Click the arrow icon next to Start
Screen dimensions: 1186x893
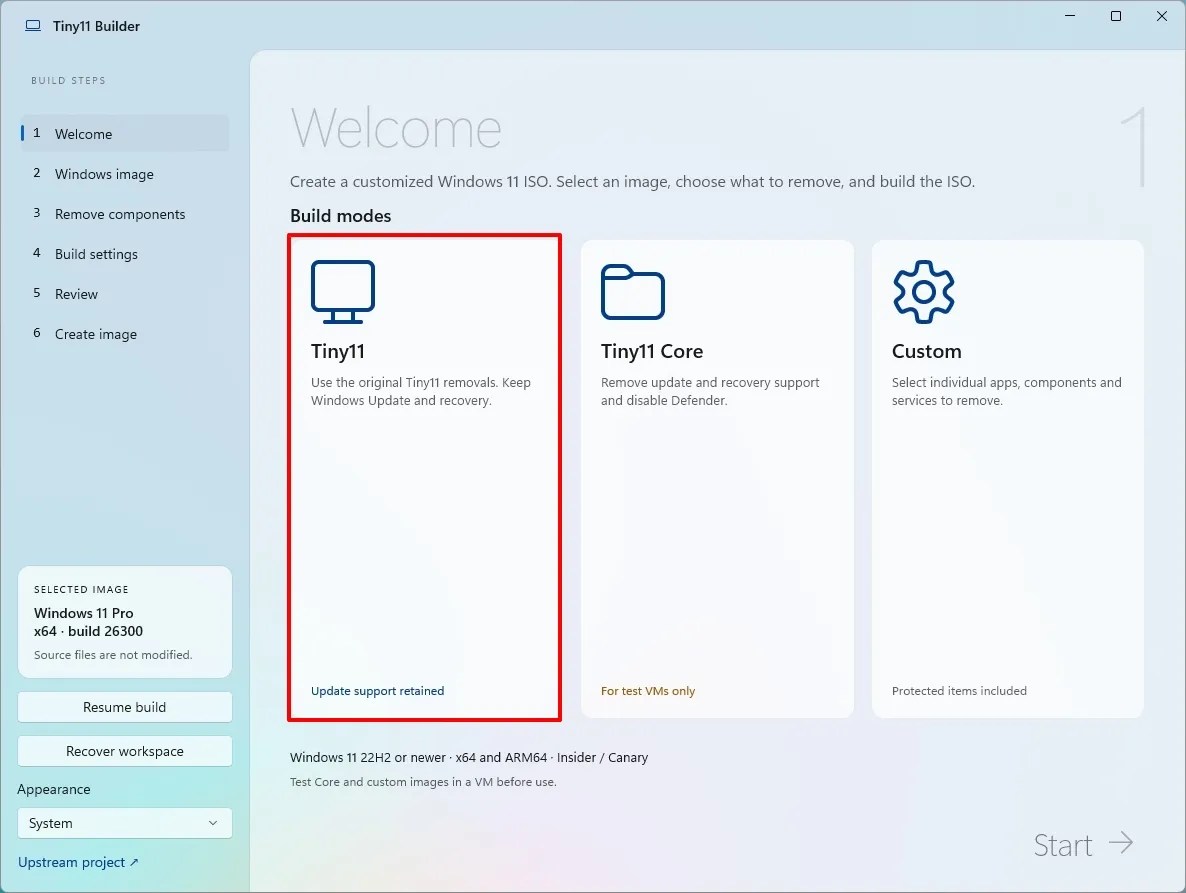(x=1121, y=843)
